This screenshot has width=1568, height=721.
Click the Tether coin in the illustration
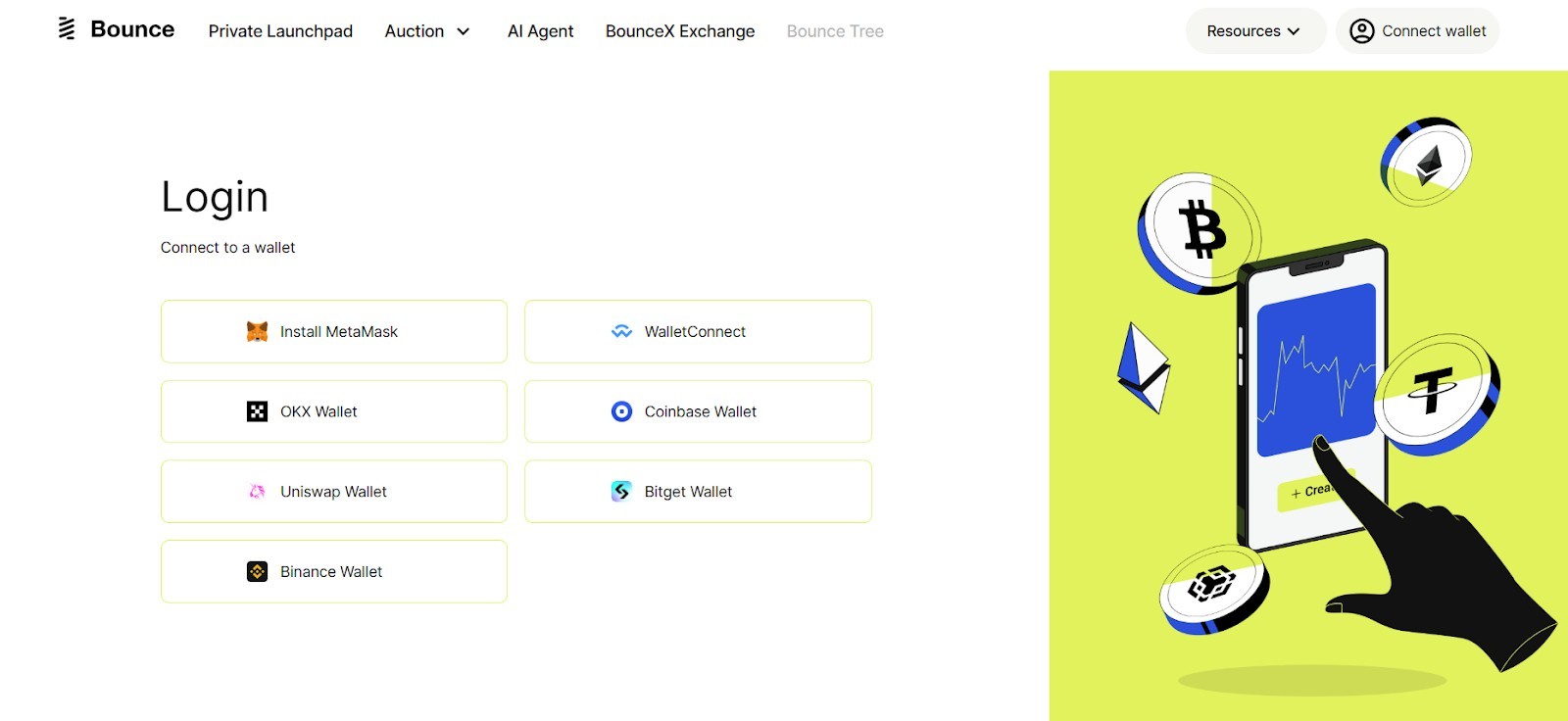1437,394
